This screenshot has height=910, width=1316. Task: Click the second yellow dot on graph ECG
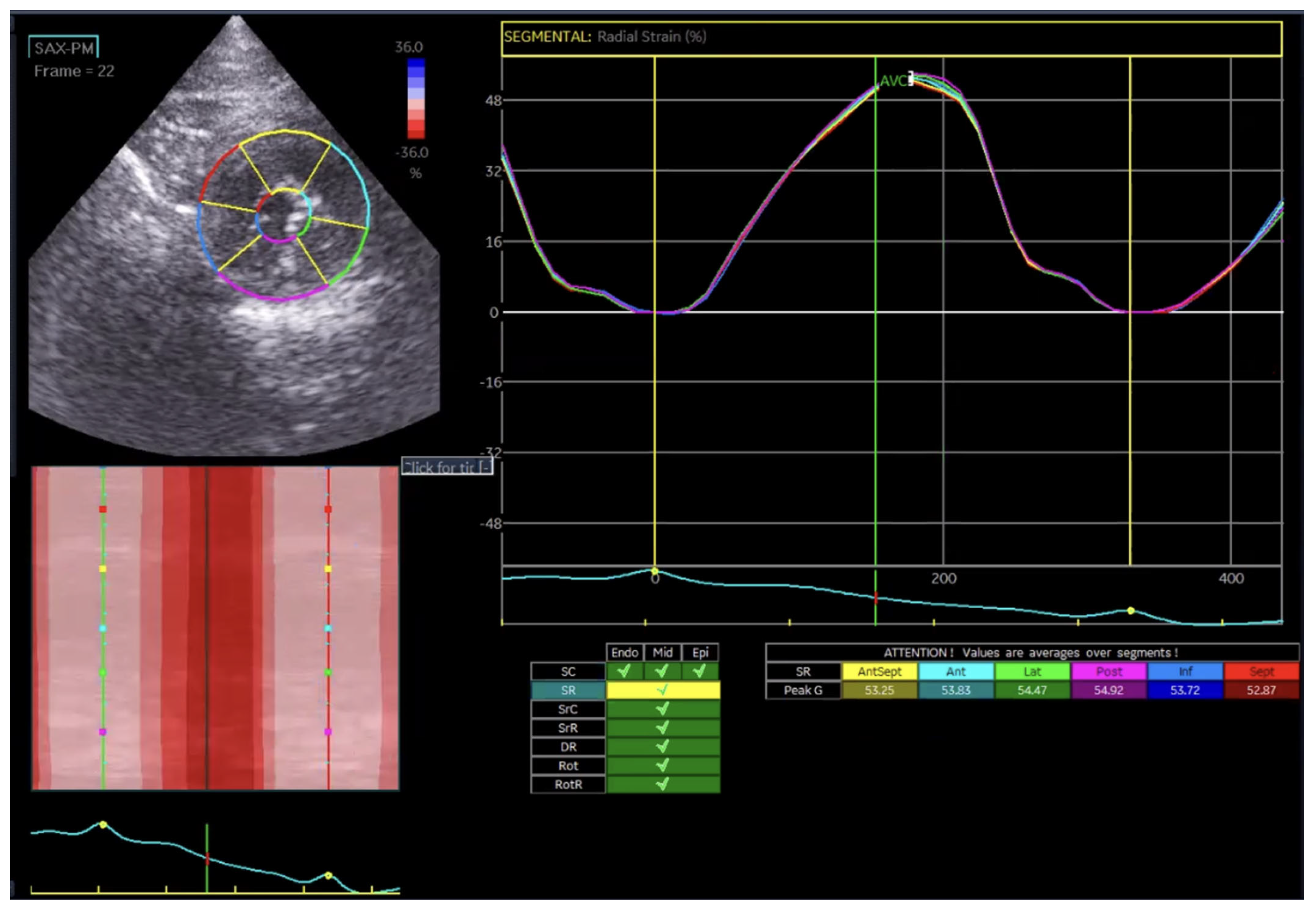pyautogui.click(x=1131, y=611)
